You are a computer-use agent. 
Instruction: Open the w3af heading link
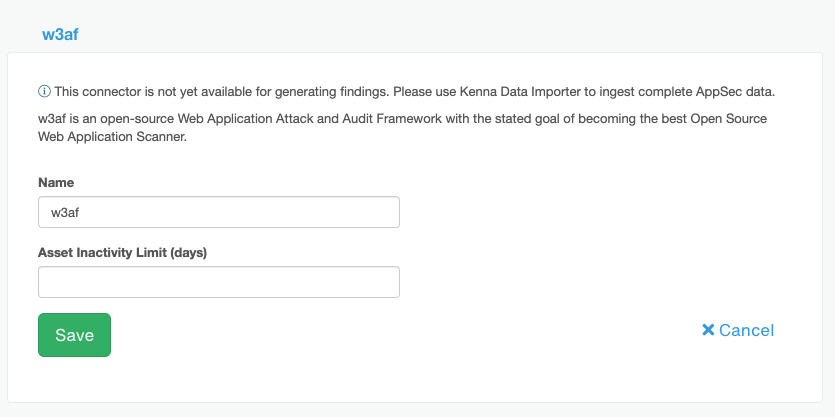pos(60,34)
